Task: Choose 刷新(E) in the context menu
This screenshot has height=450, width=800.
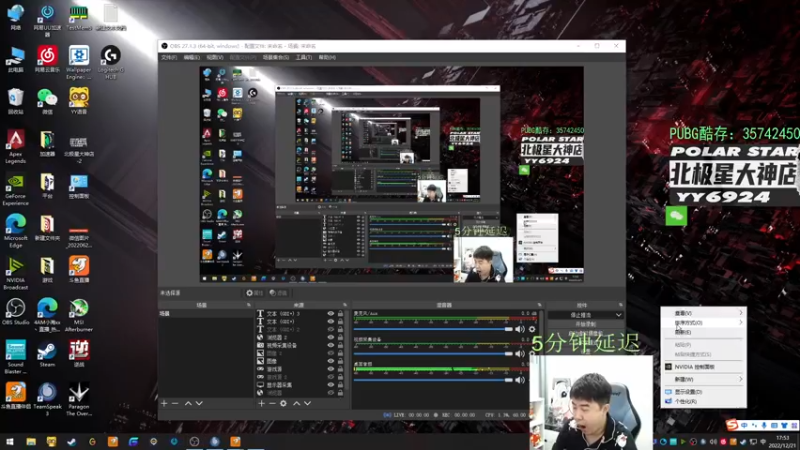Action: [x=704, y=332]
